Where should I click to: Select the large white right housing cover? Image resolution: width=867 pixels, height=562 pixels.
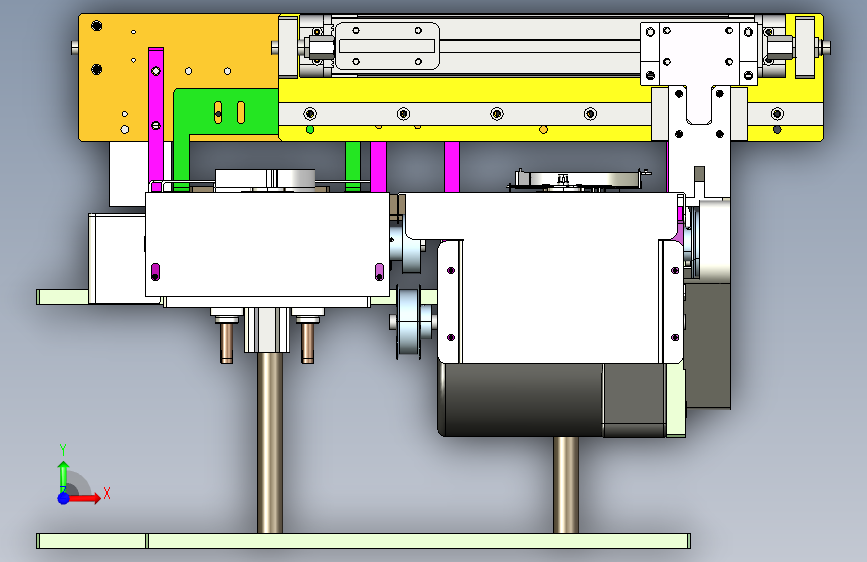(x=560, y=277)
